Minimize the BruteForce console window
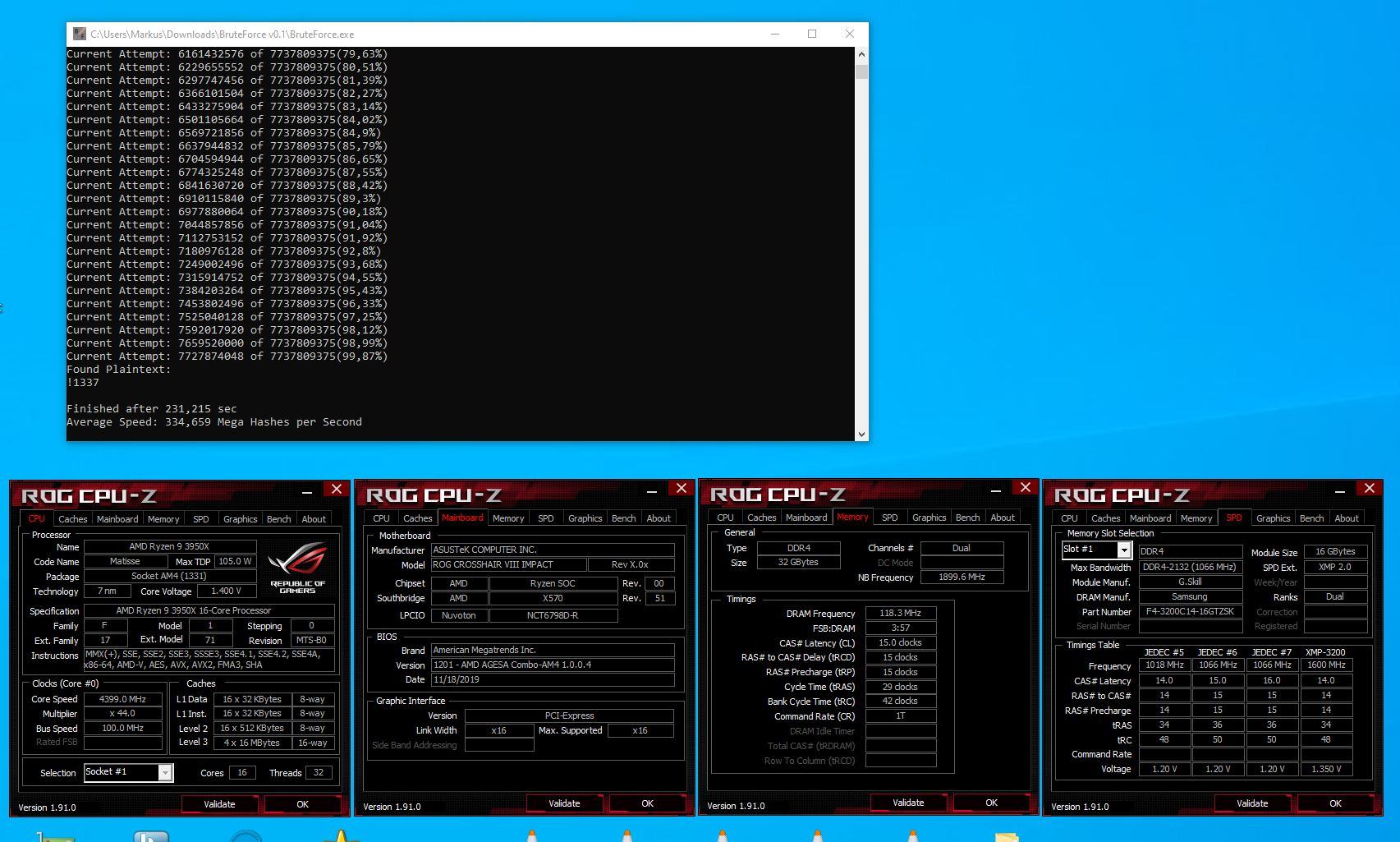Screen dimensions: 1400x842 tap(775, 34)
